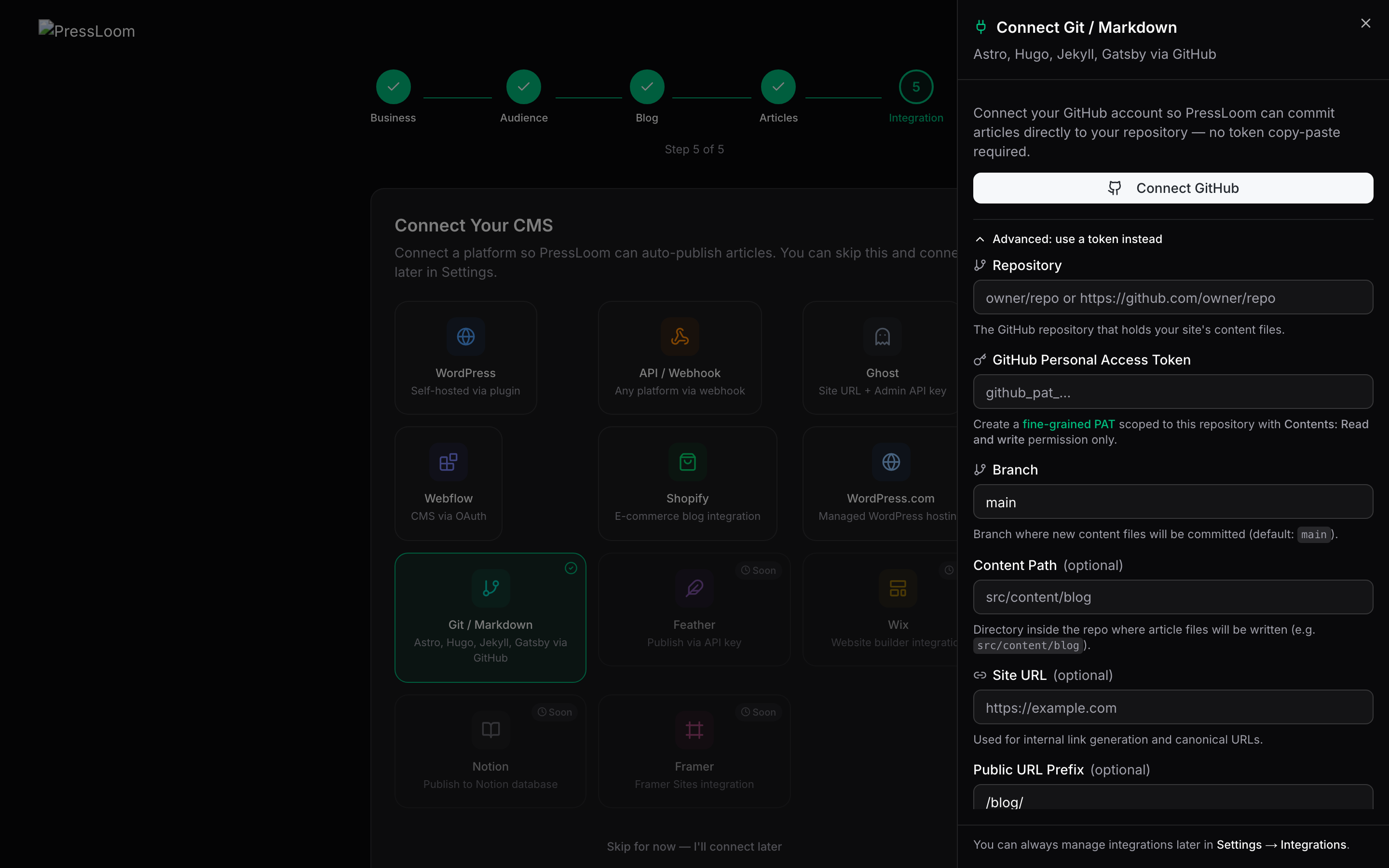Click the GitHub logo in Connect GitHub button

tap(1114, 188)
